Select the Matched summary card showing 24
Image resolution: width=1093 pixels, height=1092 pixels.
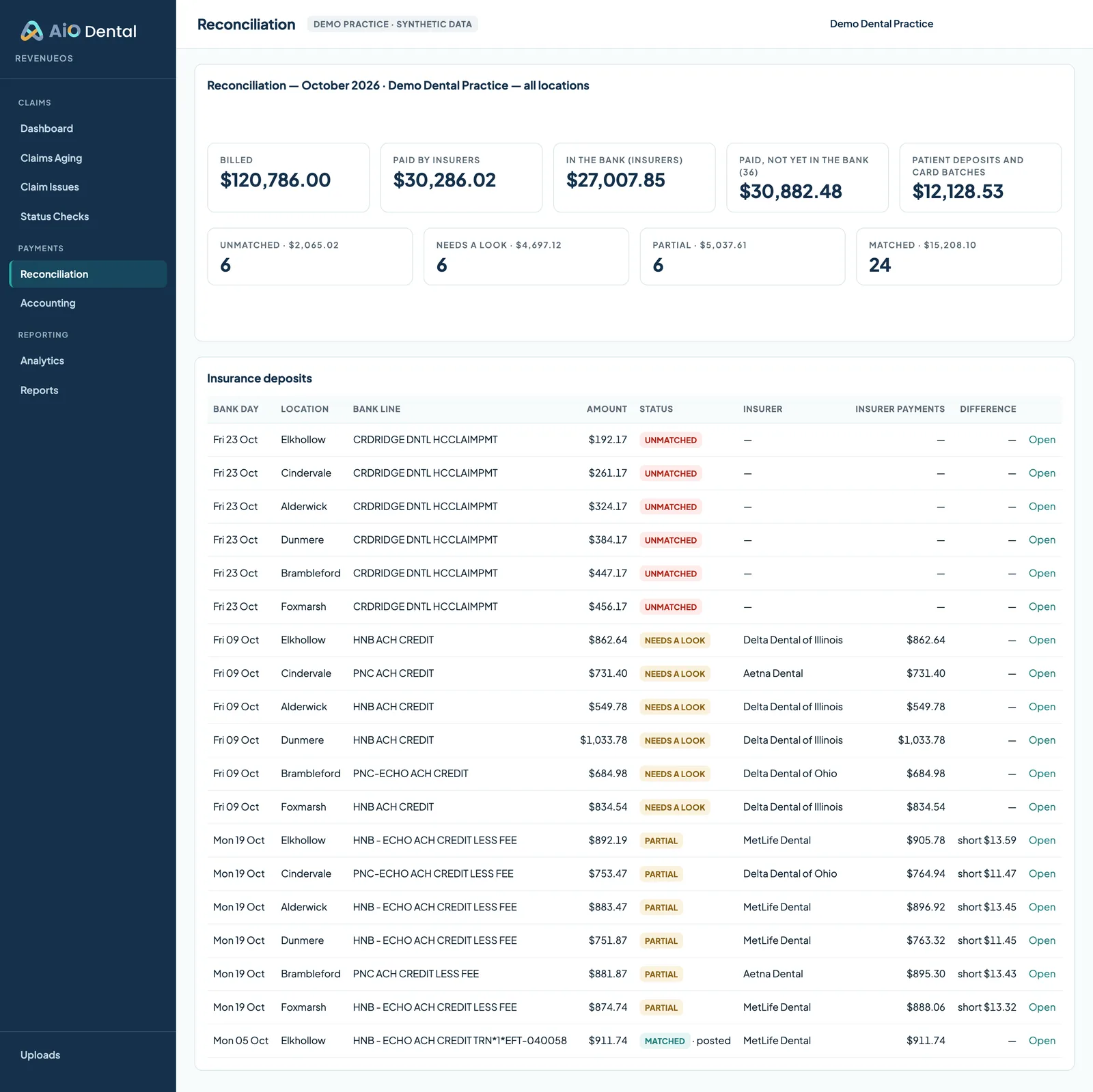click(959, 256)
